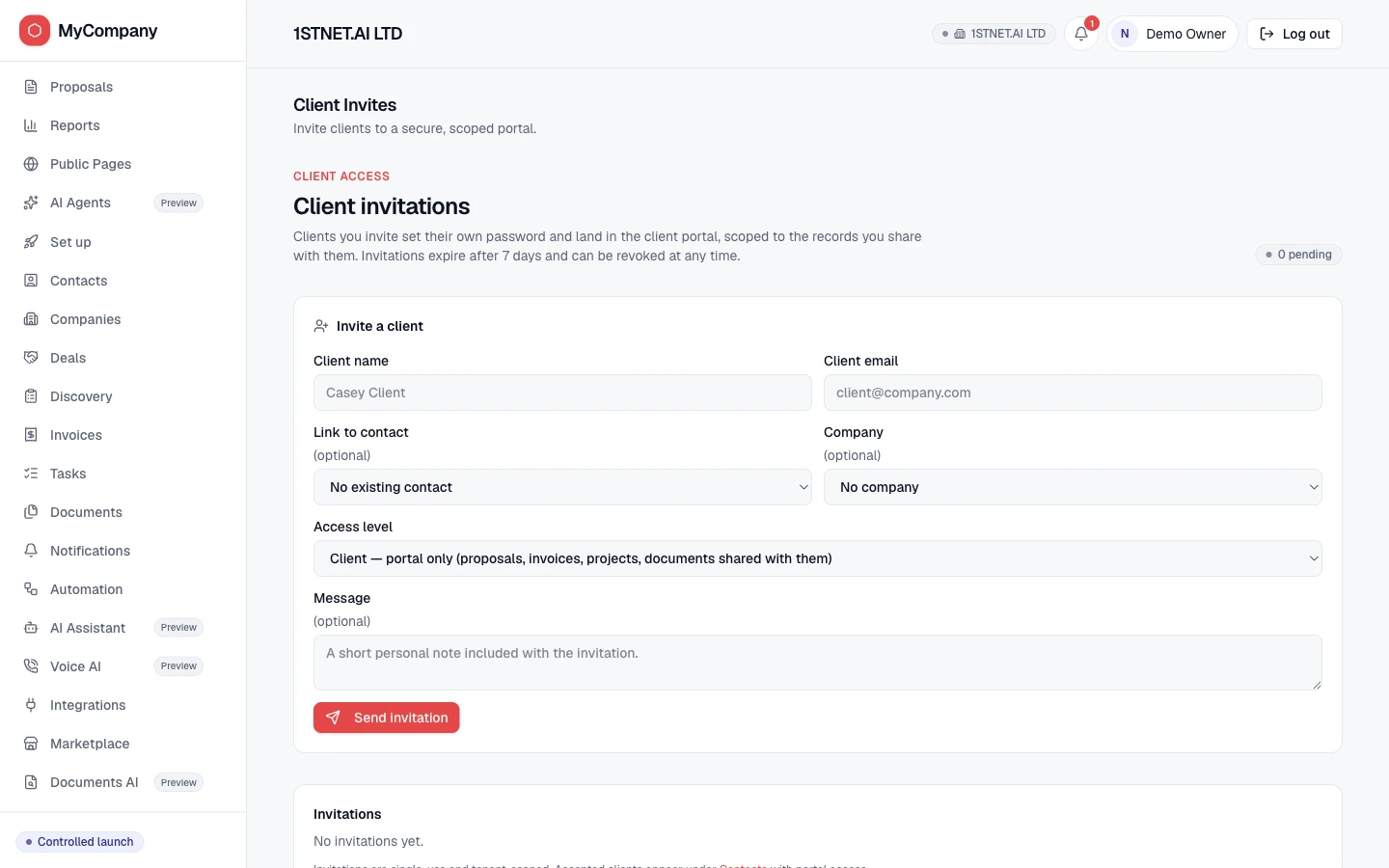
Task: Open the notifications bell in header
Action: (x=1081, y=34)
